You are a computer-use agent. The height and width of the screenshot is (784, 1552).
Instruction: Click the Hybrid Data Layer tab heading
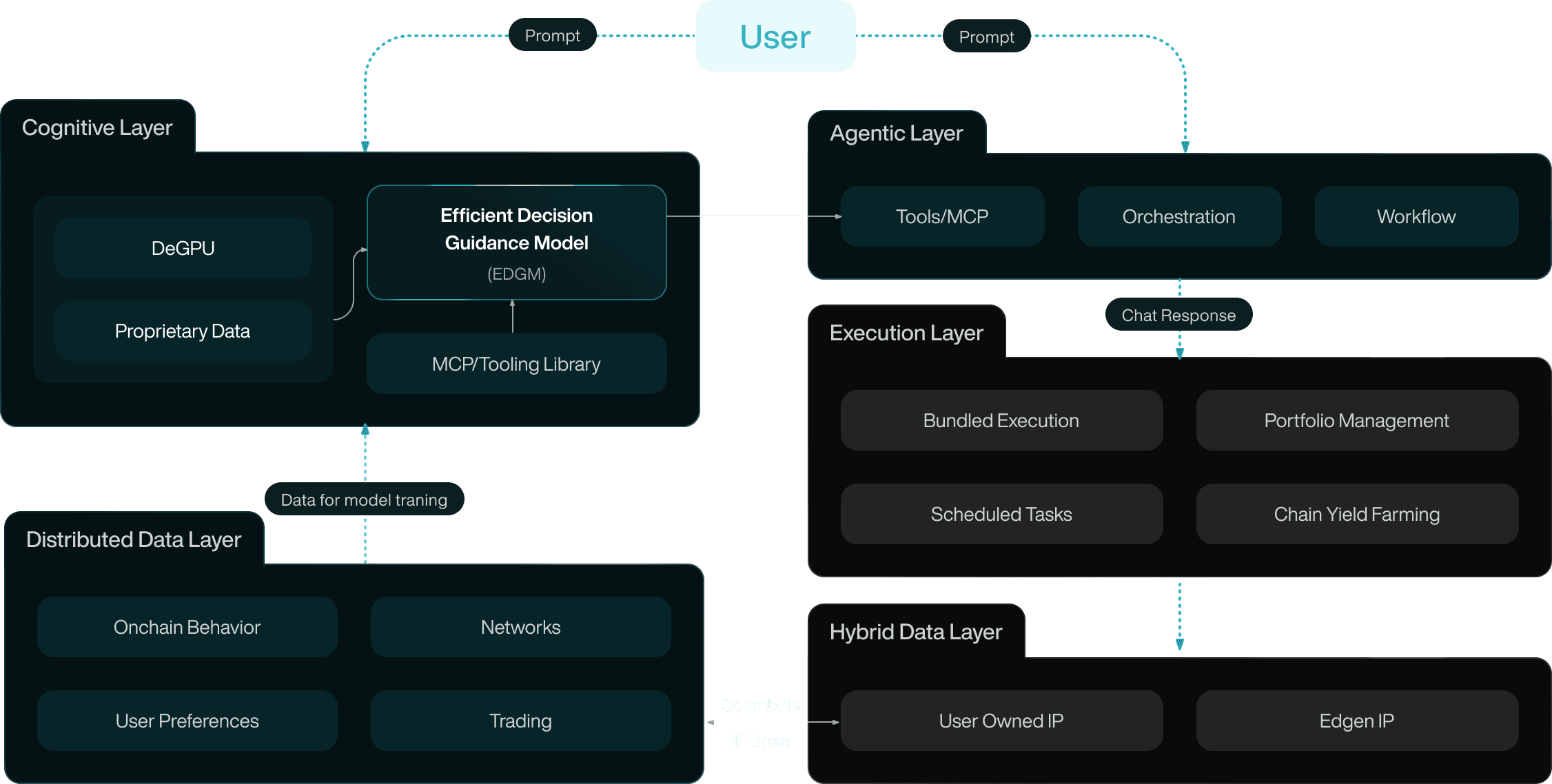[x=916, y=632]
